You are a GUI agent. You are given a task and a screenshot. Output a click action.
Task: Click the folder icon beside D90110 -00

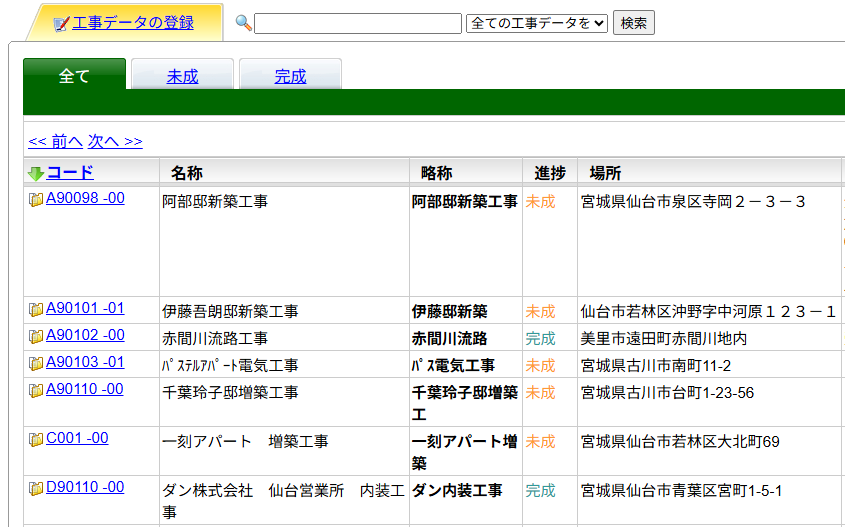click(36, 489)
